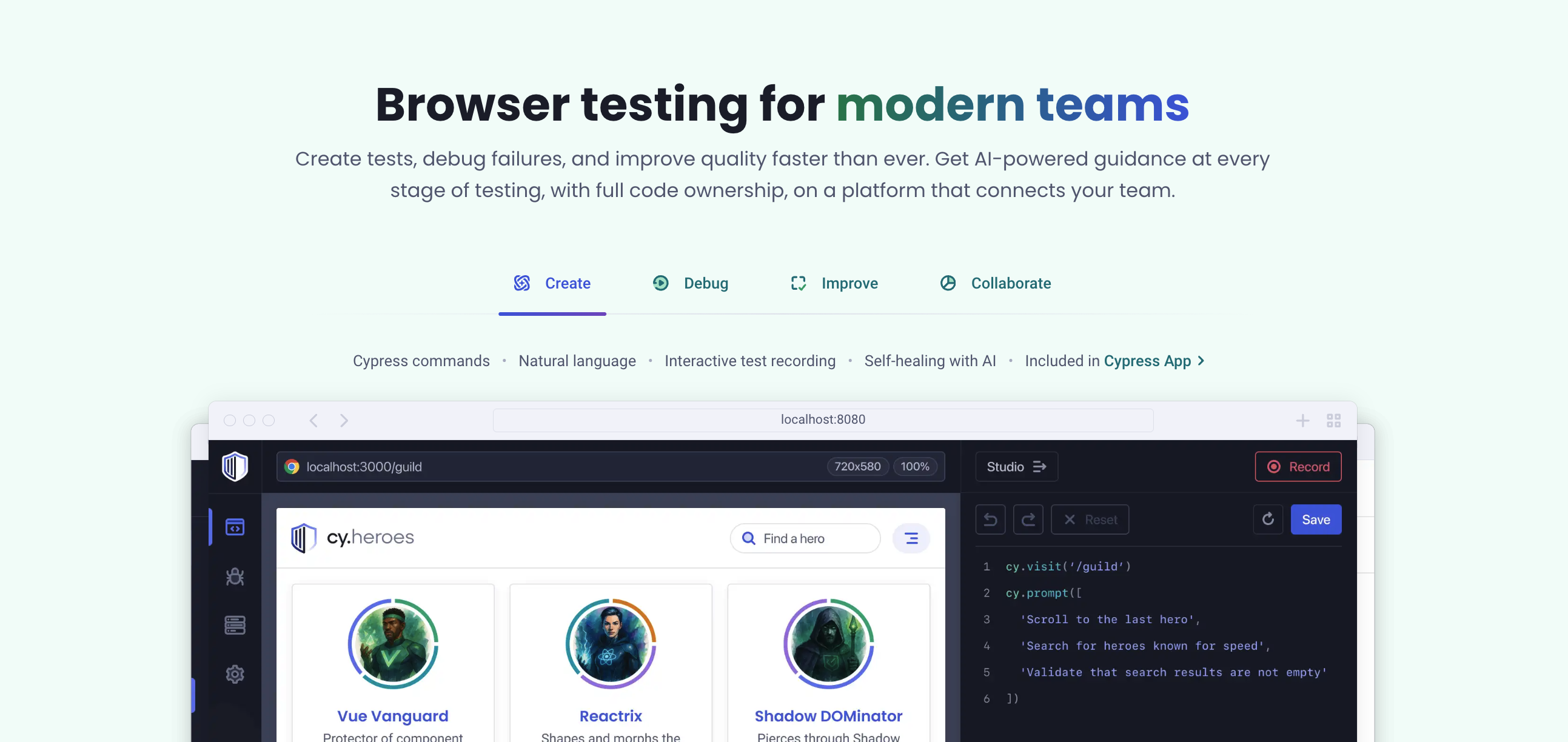
Task: Follow the Cypress App link
Action: 1154,361
